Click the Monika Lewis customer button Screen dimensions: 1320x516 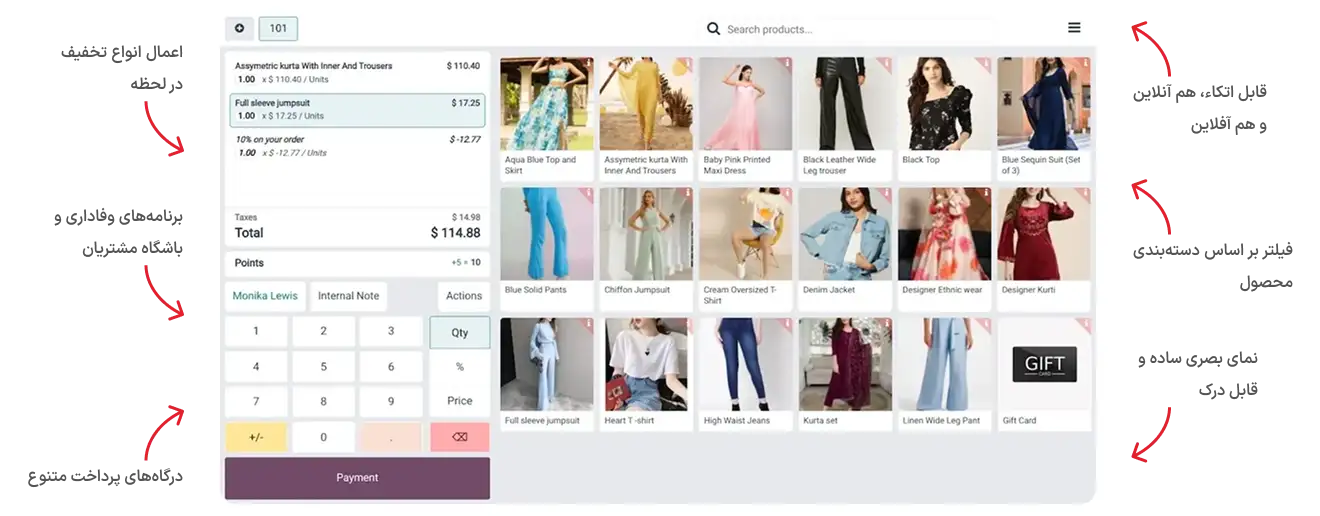[265, 296]
